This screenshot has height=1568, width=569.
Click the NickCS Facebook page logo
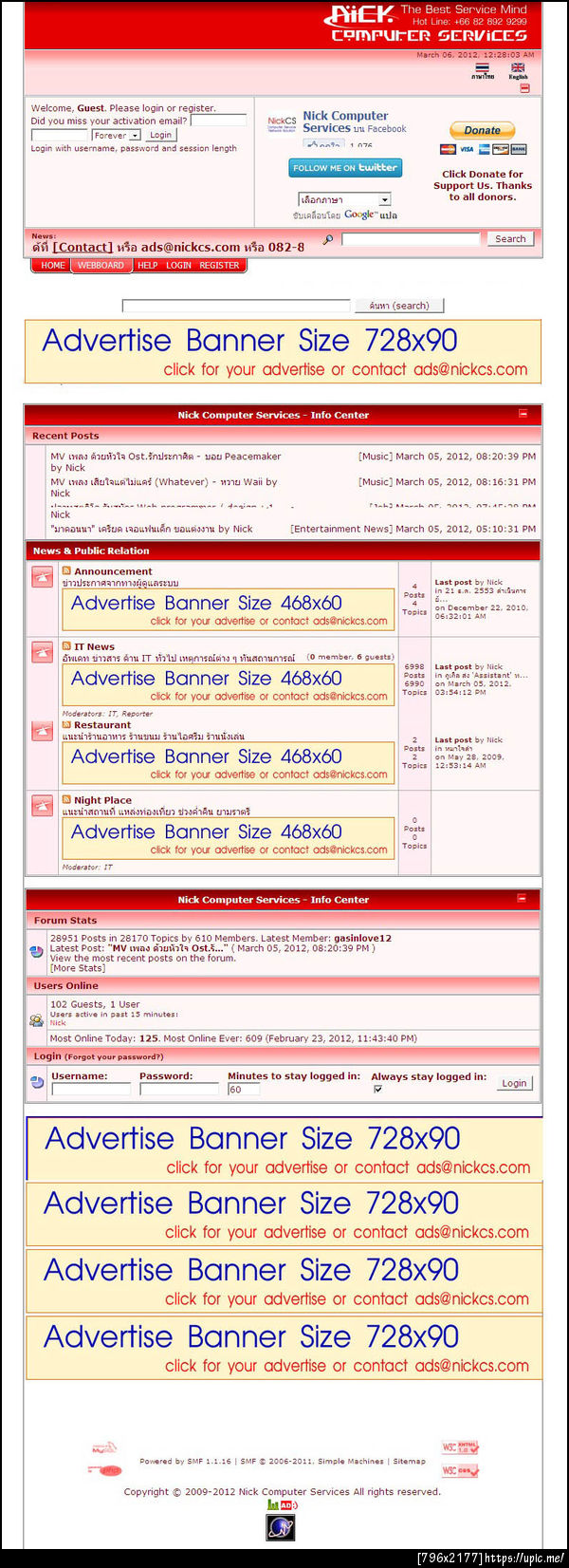[282, 123]
